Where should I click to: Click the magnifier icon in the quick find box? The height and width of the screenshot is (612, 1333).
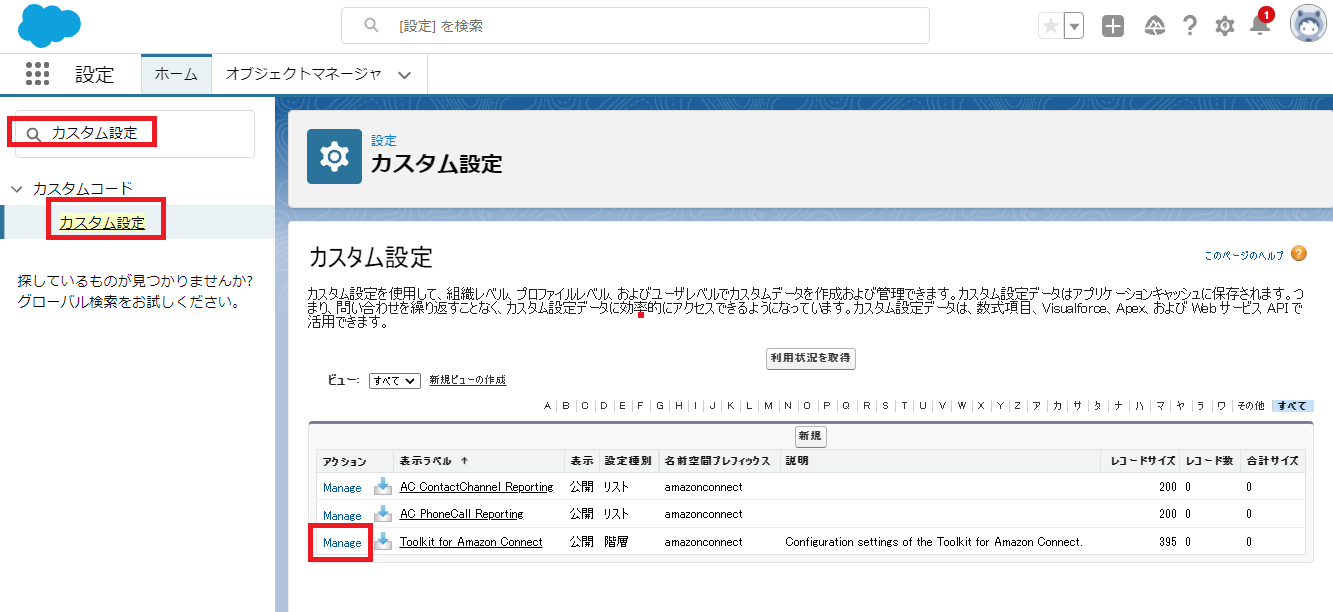click(34, 134)
